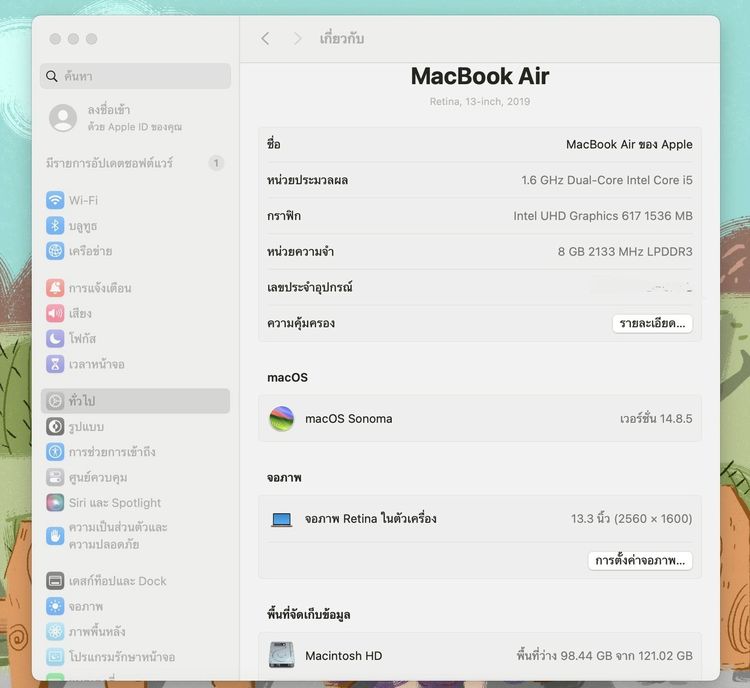This screenshot has width=750, height=688.
Task: Click the update badge showing 1
Action: click(216, 163)
